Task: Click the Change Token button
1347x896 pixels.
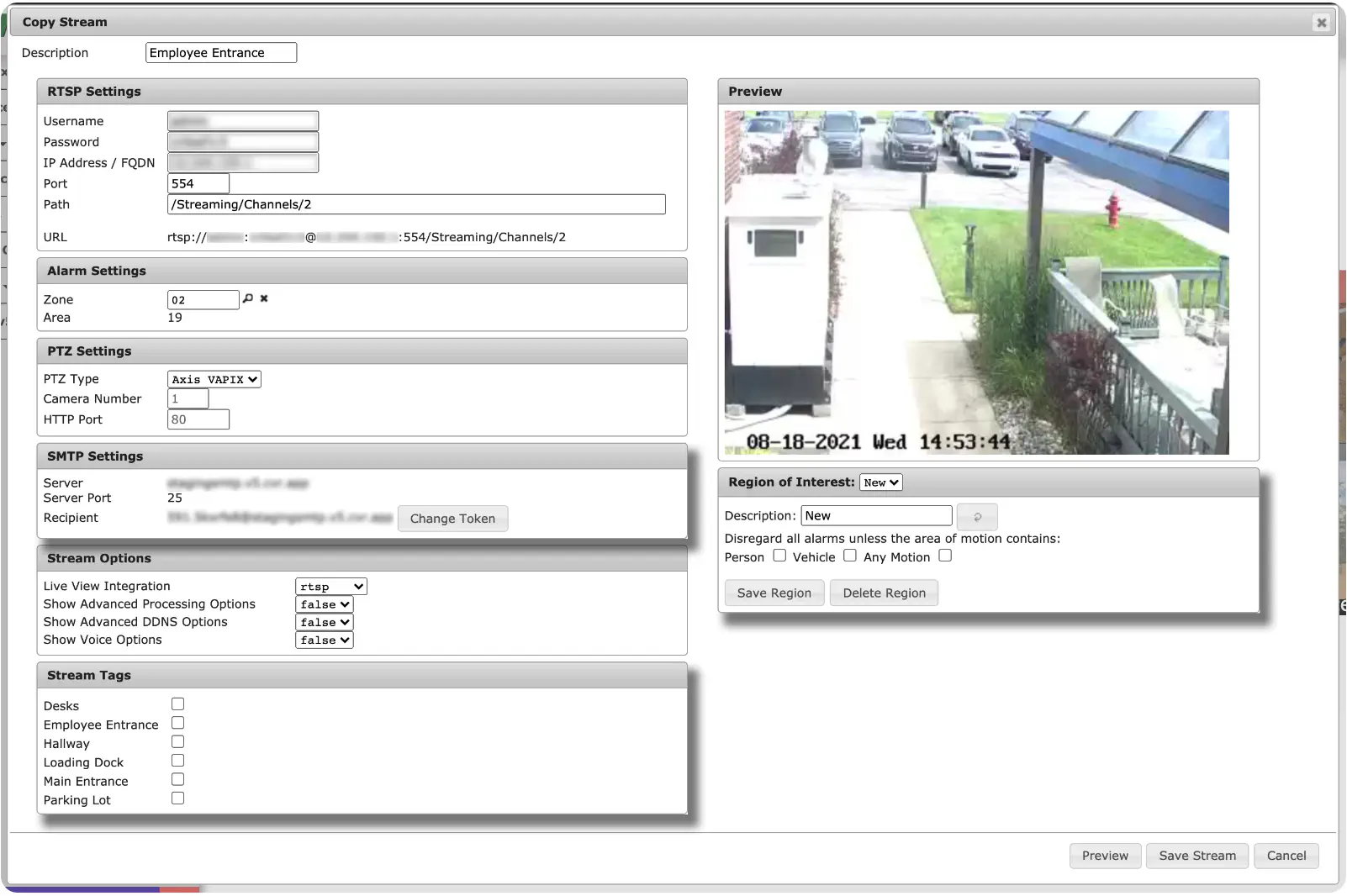Action: pos(452,519)
